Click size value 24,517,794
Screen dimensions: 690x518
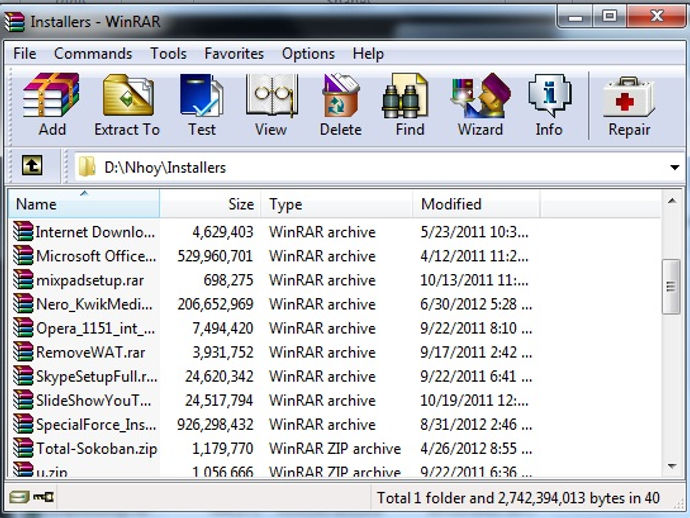pyautogui.click(x=219, y=400)
